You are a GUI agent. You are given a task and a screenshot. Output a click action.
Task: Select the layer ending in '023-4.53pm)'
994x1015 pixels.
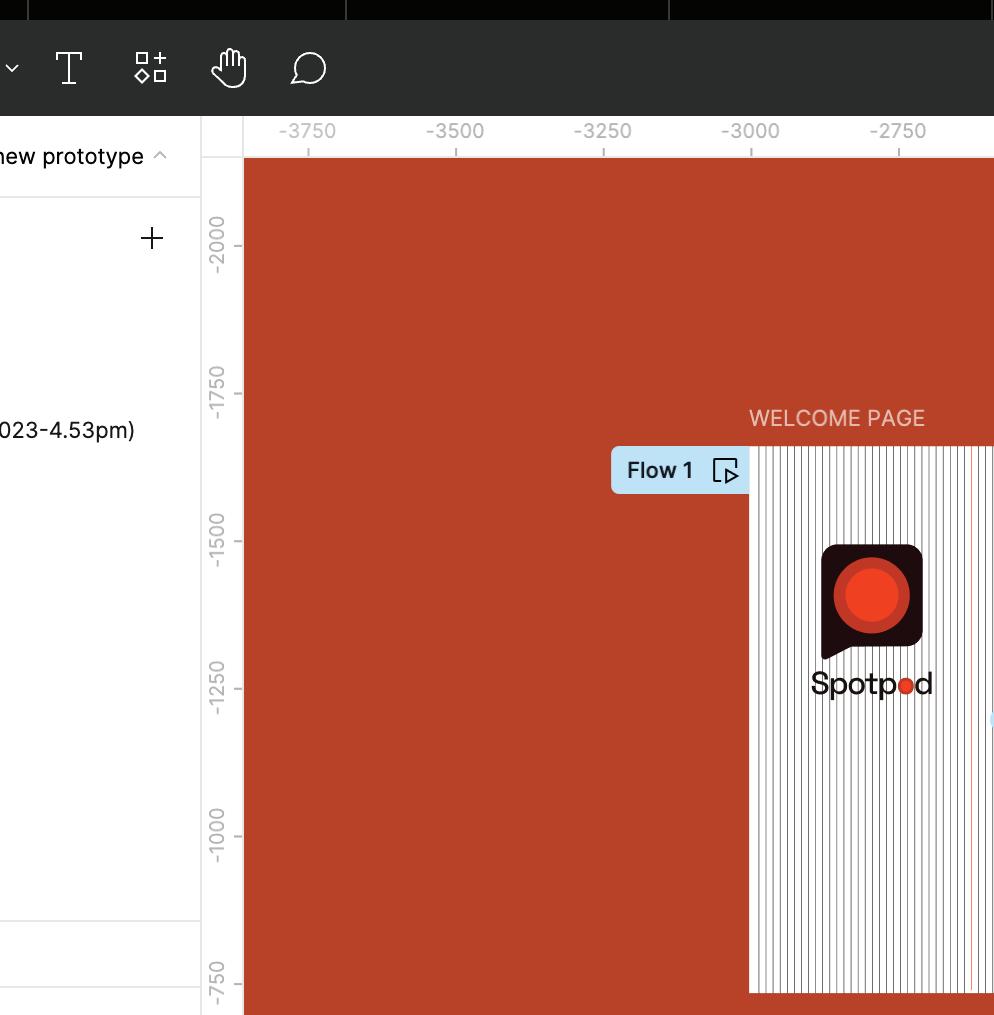66,430
